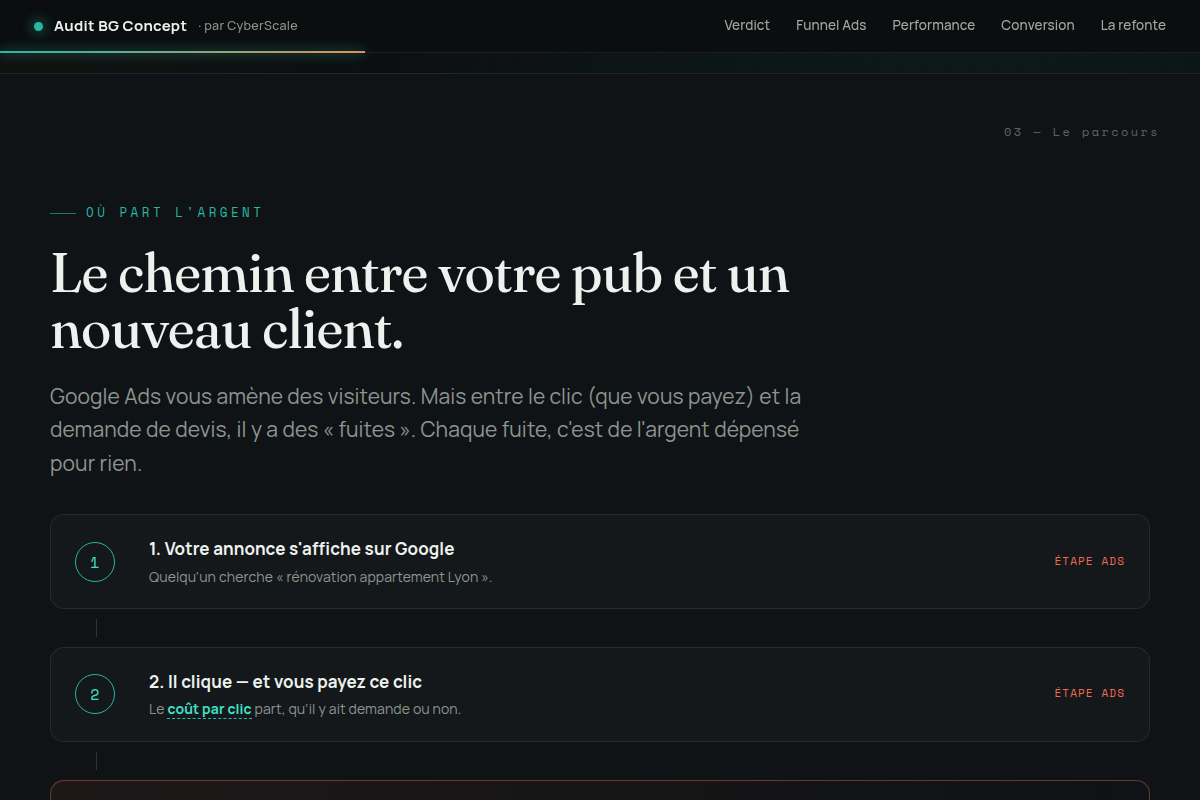The width and height of the screenshot is (1200, 800).
Task: Click the Audit BG Concept brand title
Action: (120, 26)
